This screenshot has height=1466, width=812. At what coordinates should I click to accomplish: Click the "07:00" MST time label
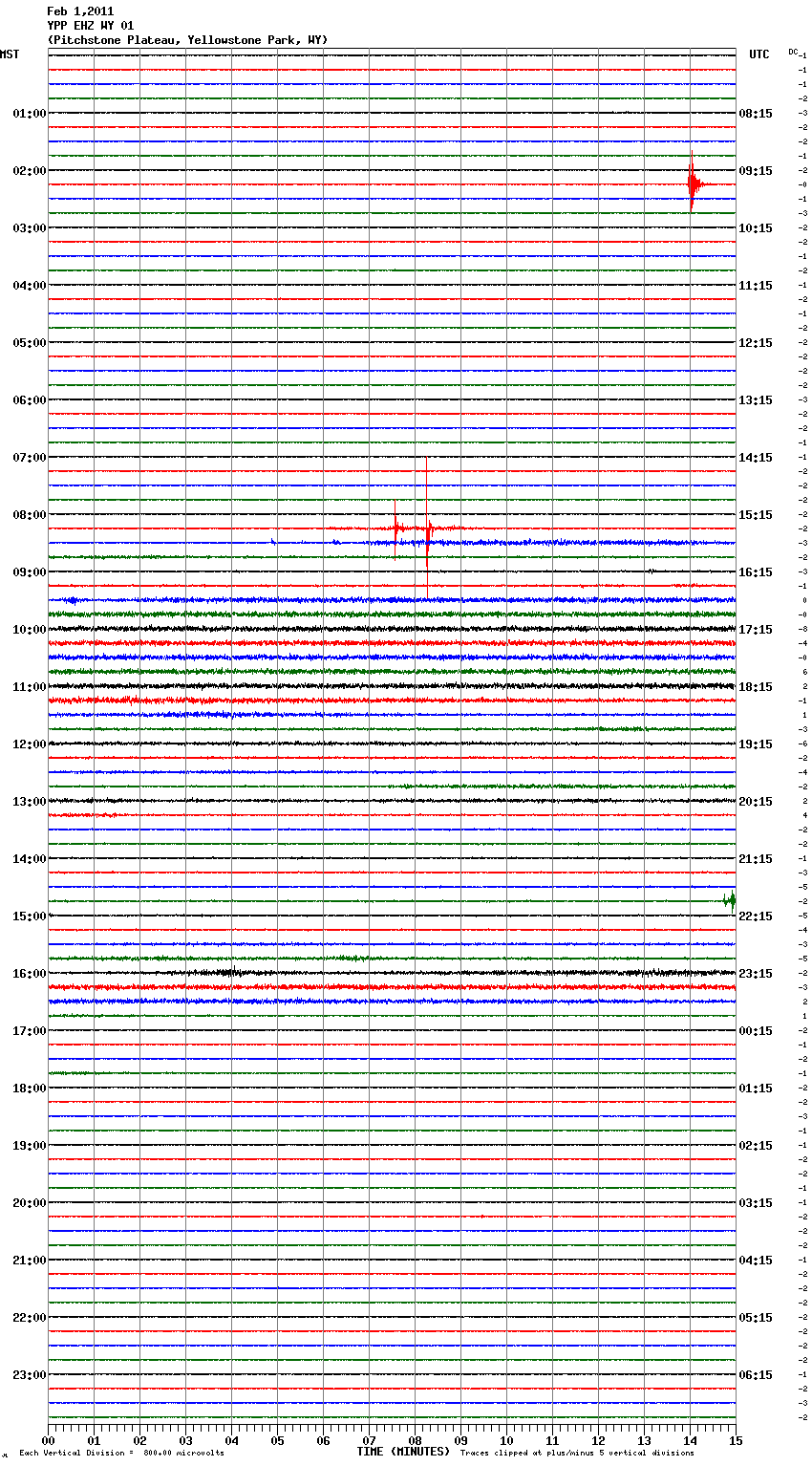29,458
